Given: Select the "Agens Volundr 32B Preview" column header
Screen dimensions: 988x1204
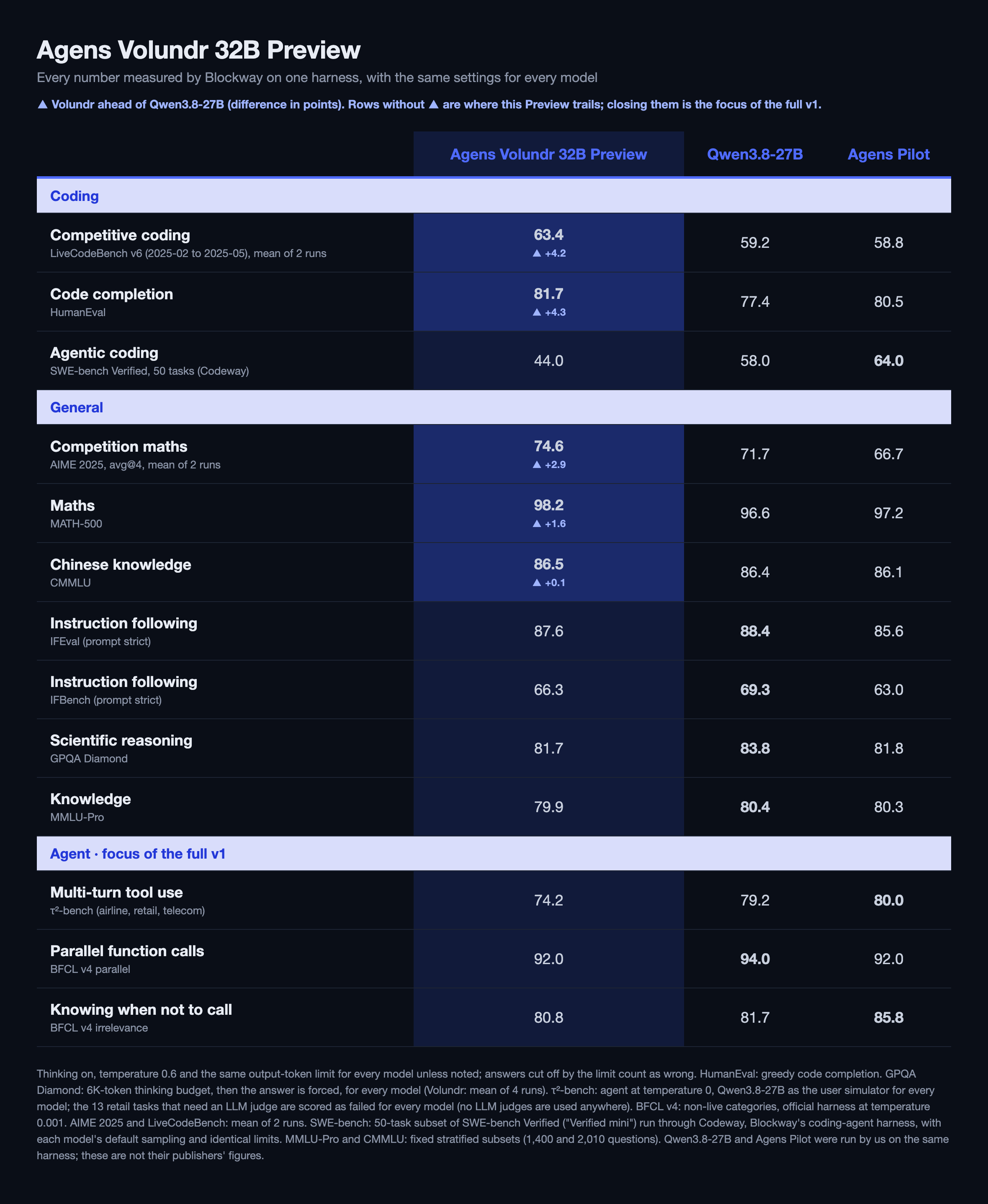Looking at the screenshot, I should [x=548, y=154].
